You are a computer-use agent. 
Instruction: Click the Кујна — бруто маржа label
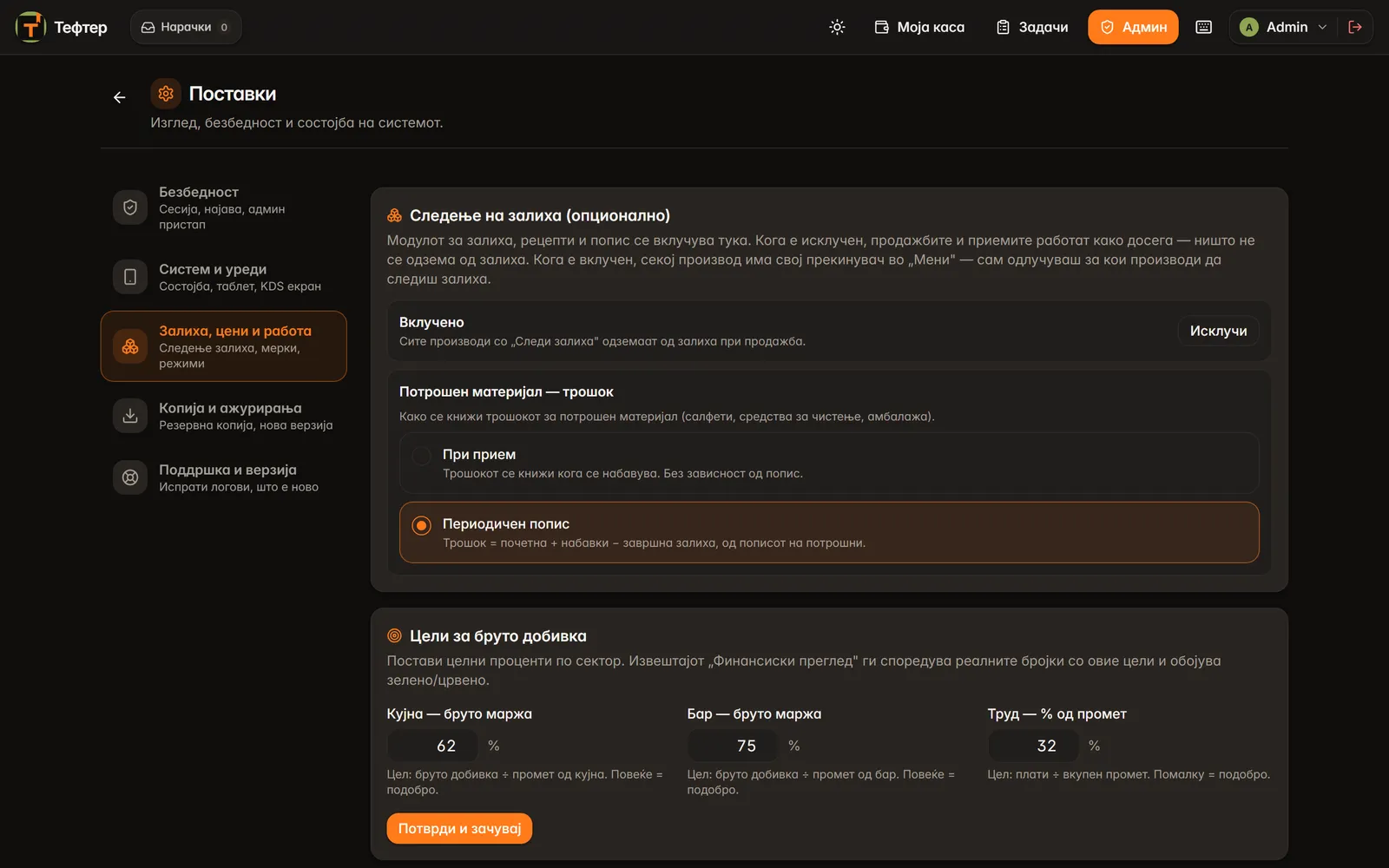pyautogui.click(x=459, y=713)
